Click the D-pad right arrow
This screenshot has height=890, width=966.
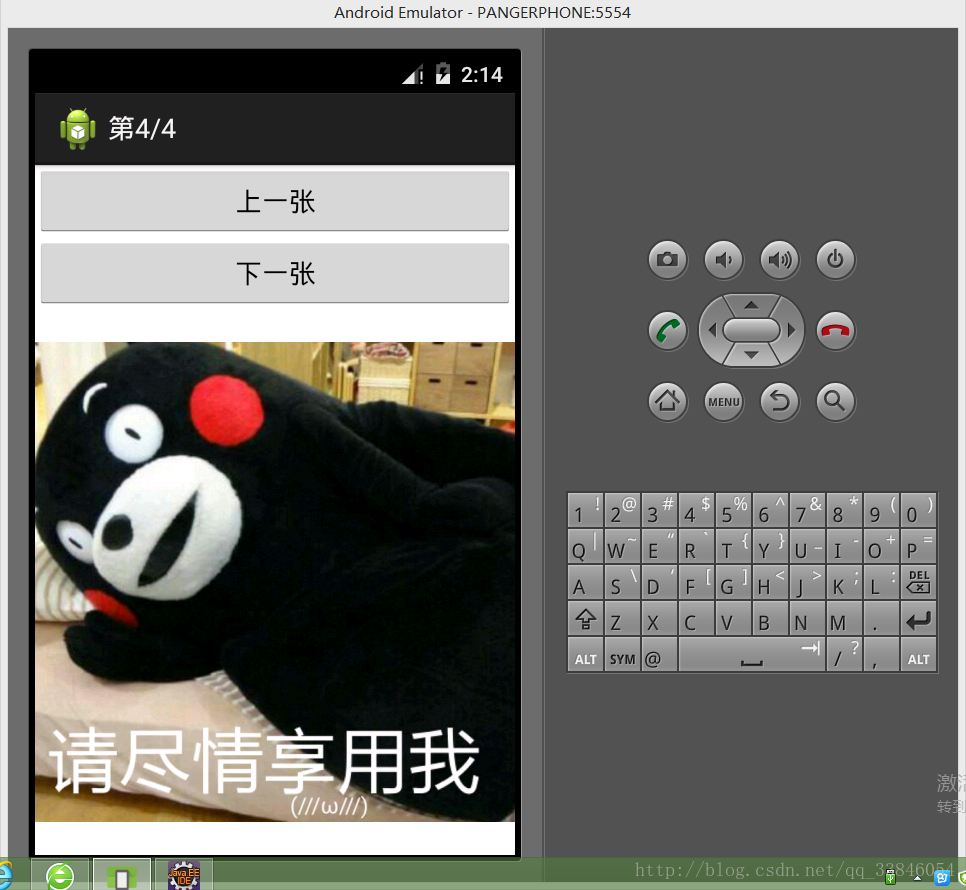point(791,331)
